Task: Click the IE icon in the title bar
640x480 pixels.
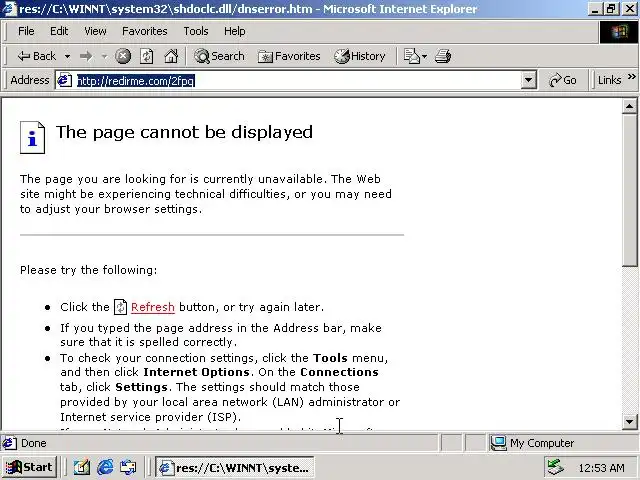Action: [9, 9]
